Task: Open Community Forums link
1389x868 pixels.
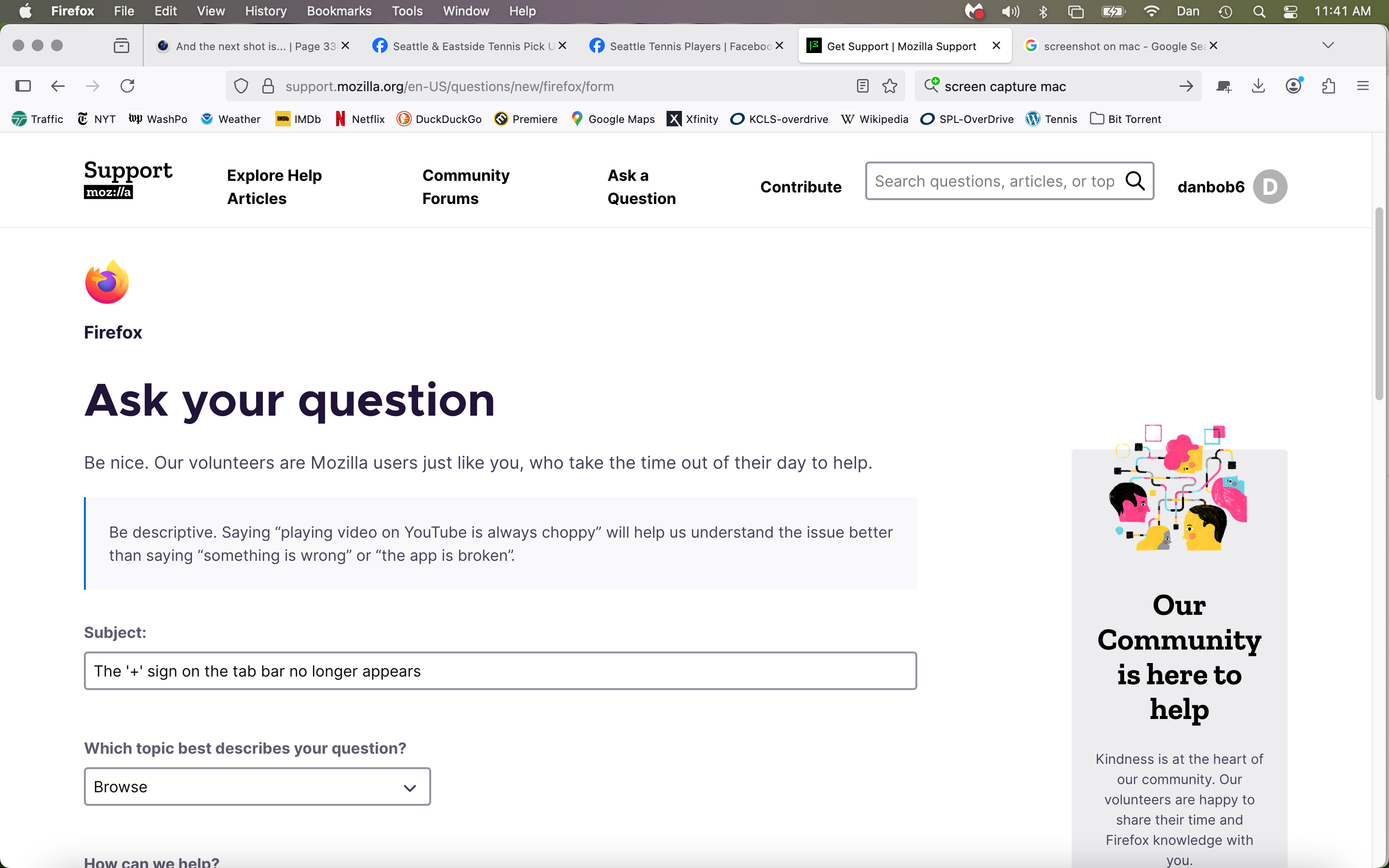Action: pos(466,187)
